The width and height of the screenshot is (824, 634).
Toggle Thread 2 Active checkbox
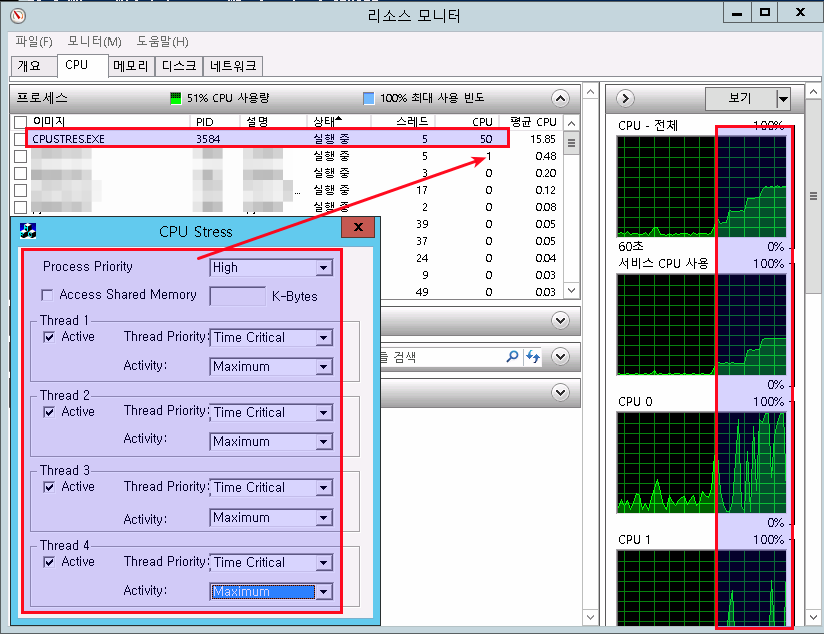tap(49, 412)
